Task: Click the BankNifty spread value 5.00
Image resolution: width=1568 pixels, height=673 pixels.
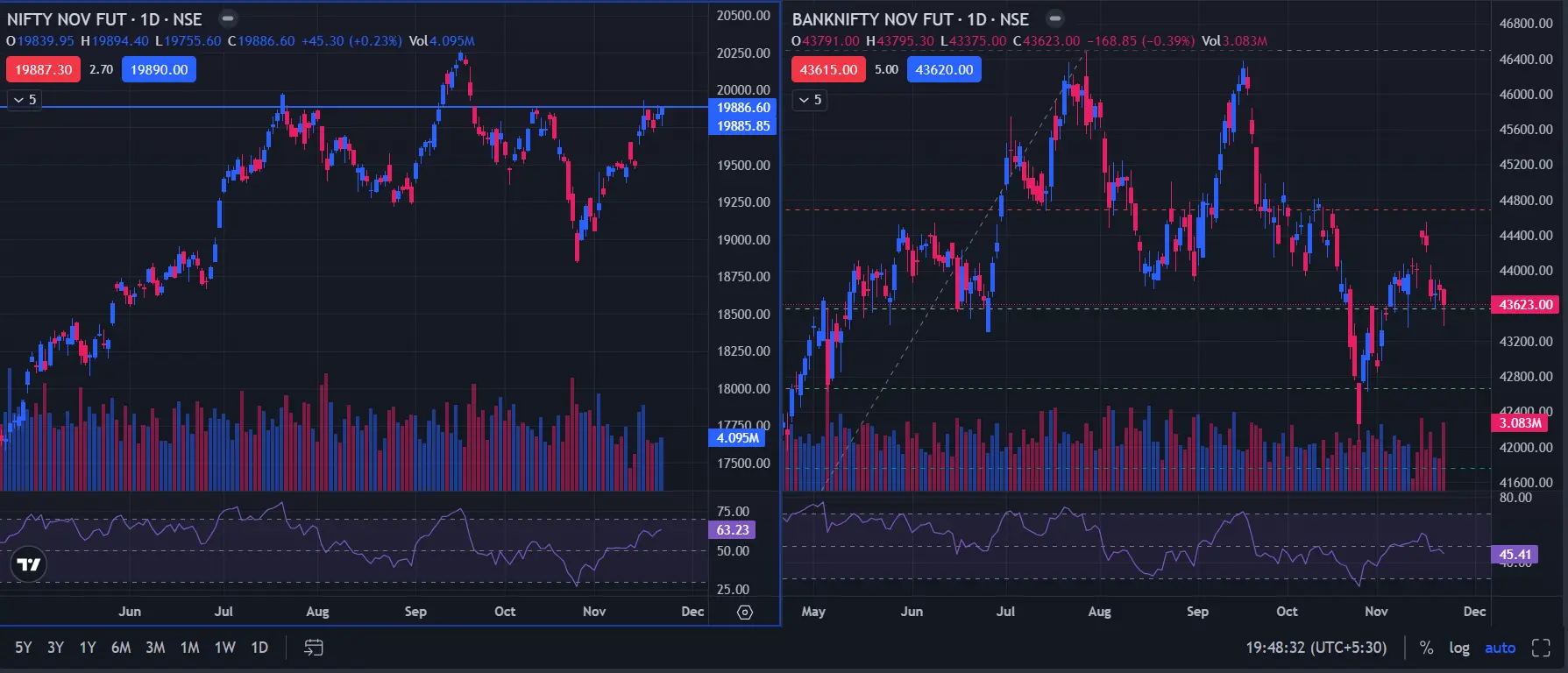Action: 886,69
